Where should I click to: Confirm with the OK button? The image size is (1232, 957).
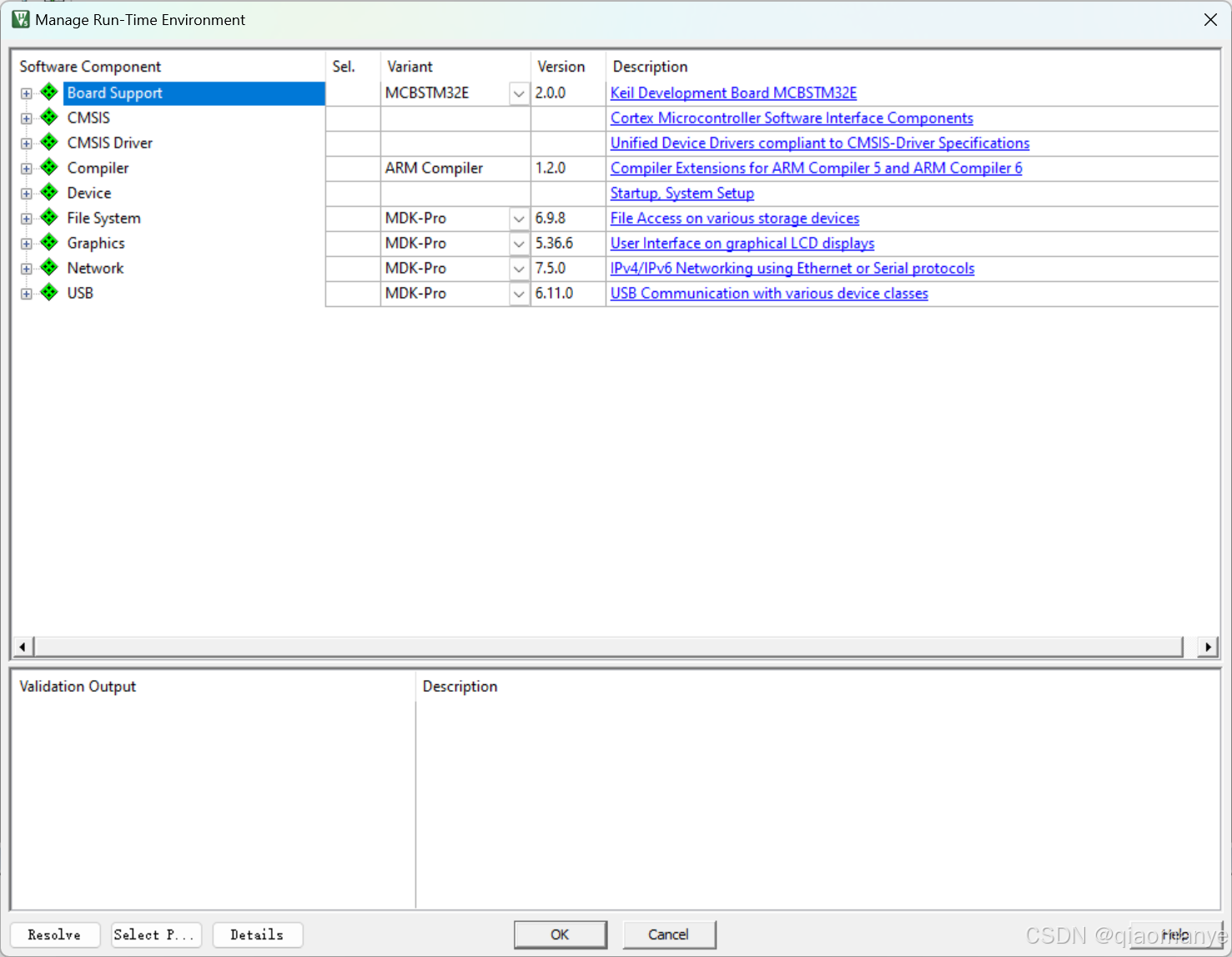[x=561, y=934]
